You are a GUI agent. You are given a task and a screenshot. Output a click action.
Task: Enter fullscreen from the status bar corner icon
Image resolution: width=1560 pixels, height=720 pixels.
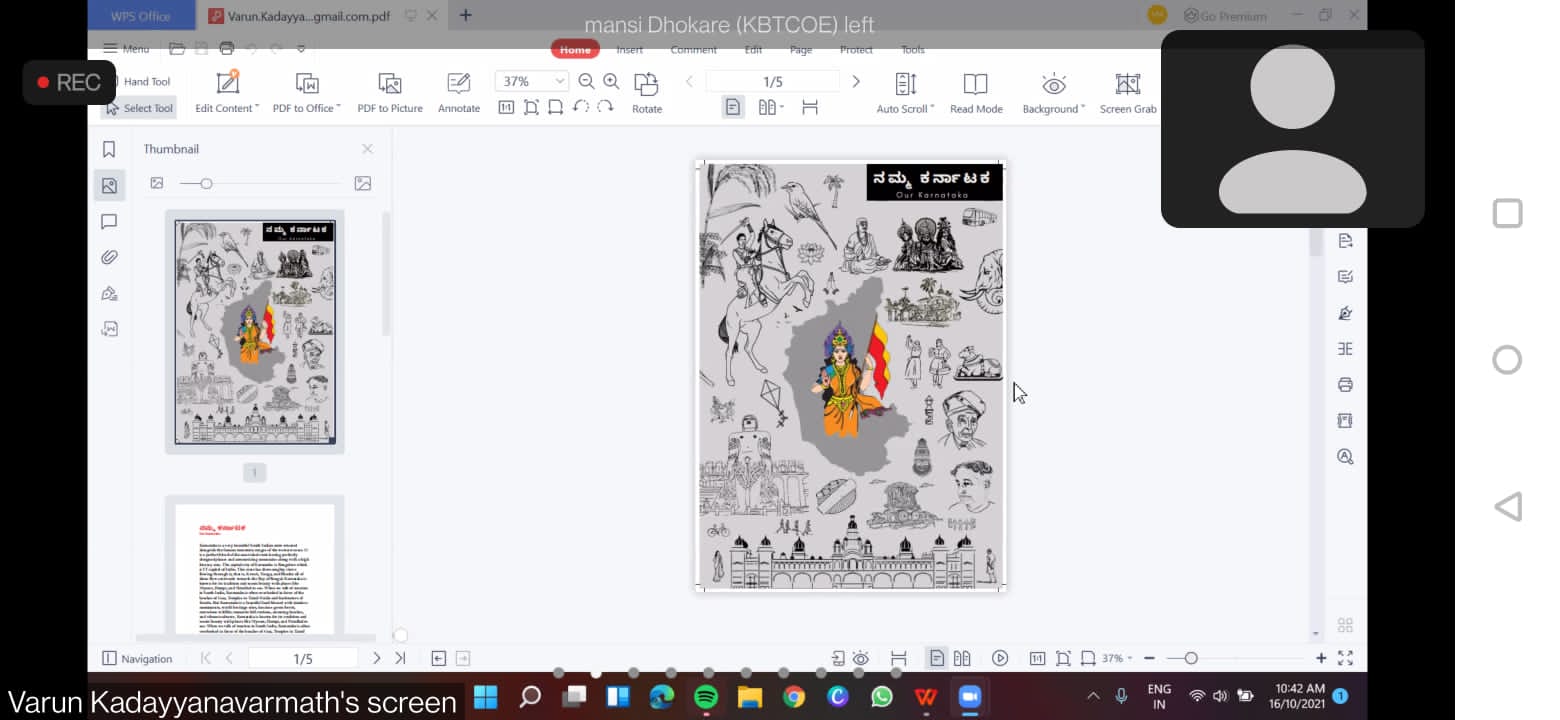click(x=1345, y=658)
